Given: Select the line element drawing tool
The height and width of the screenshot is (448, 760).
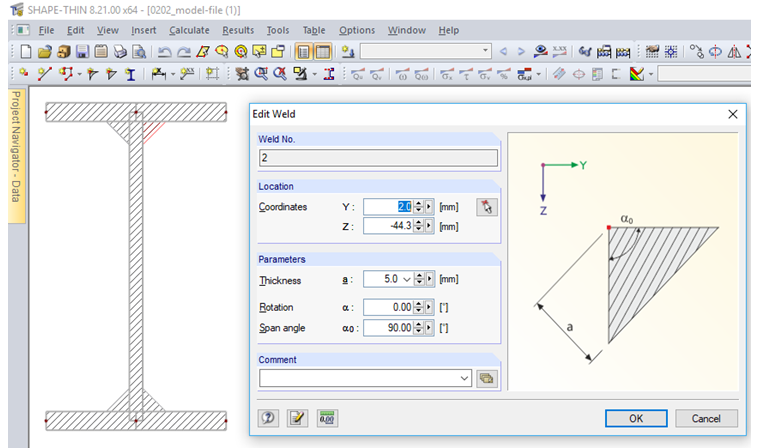Looking at the screenshot, I should pyautogui.click(x=45, y=74).
